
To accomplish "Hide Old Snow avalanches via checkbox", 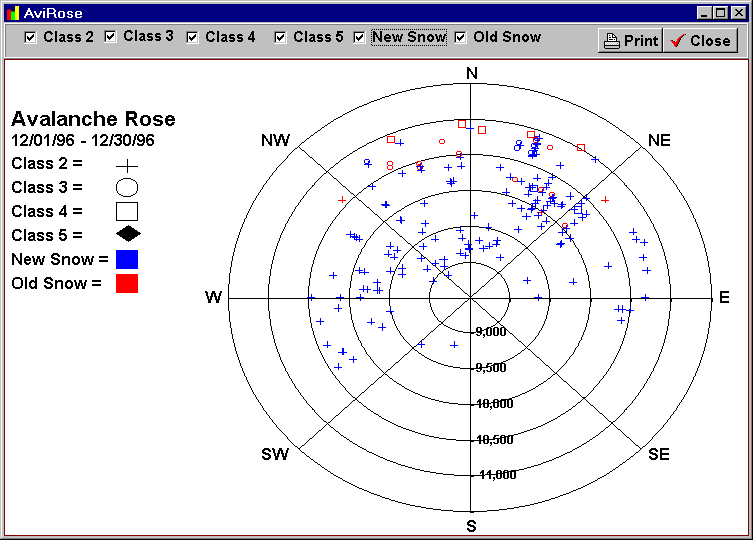I will point(461,37).
